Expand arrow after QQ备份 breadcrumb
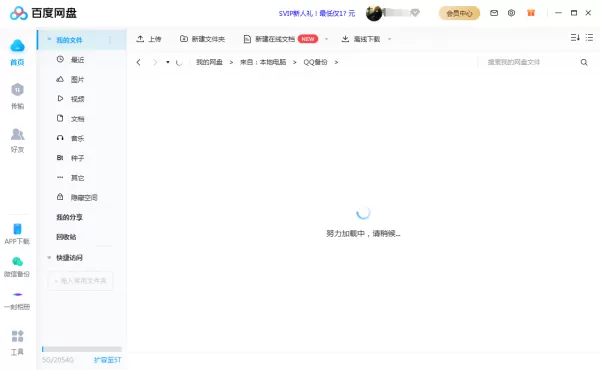Image resolution: width=600 pixels, height=370 pixels. click(336, 62)
